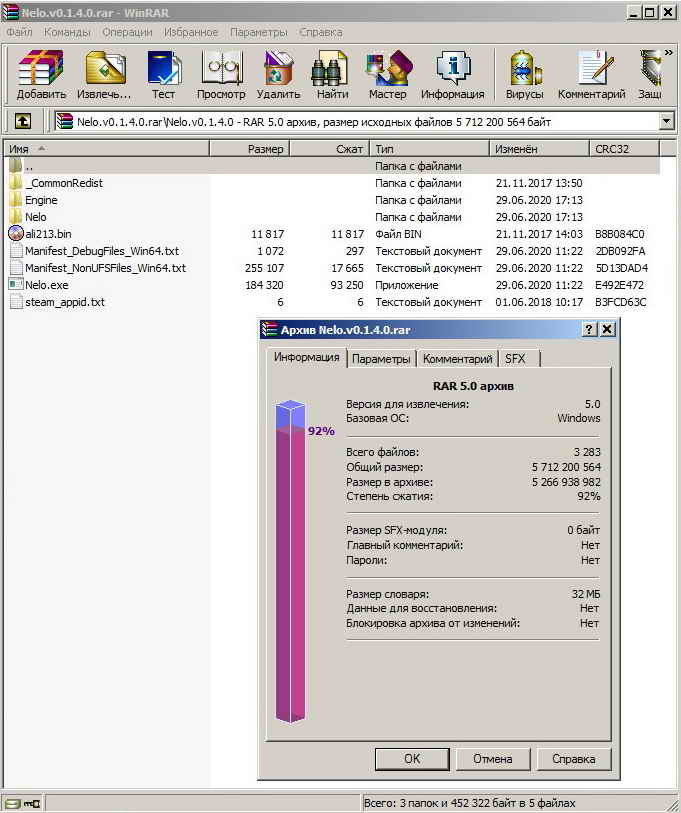
Task: Click the Извлечь (Extract) toolbar icon
Action: tap(104, 75)
